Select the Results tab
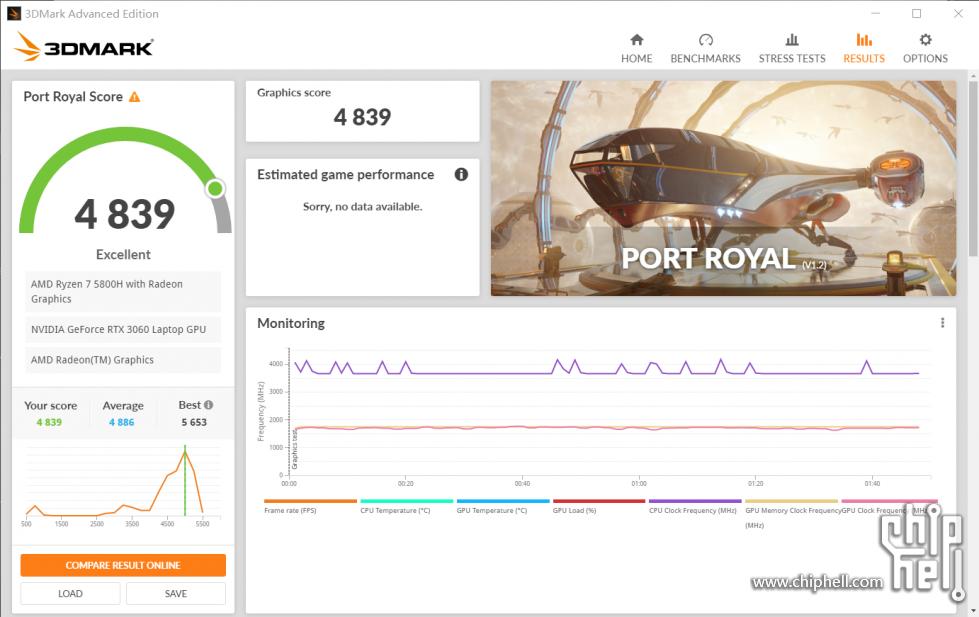This screenshot has height=617, width=979. click(863, 49)
